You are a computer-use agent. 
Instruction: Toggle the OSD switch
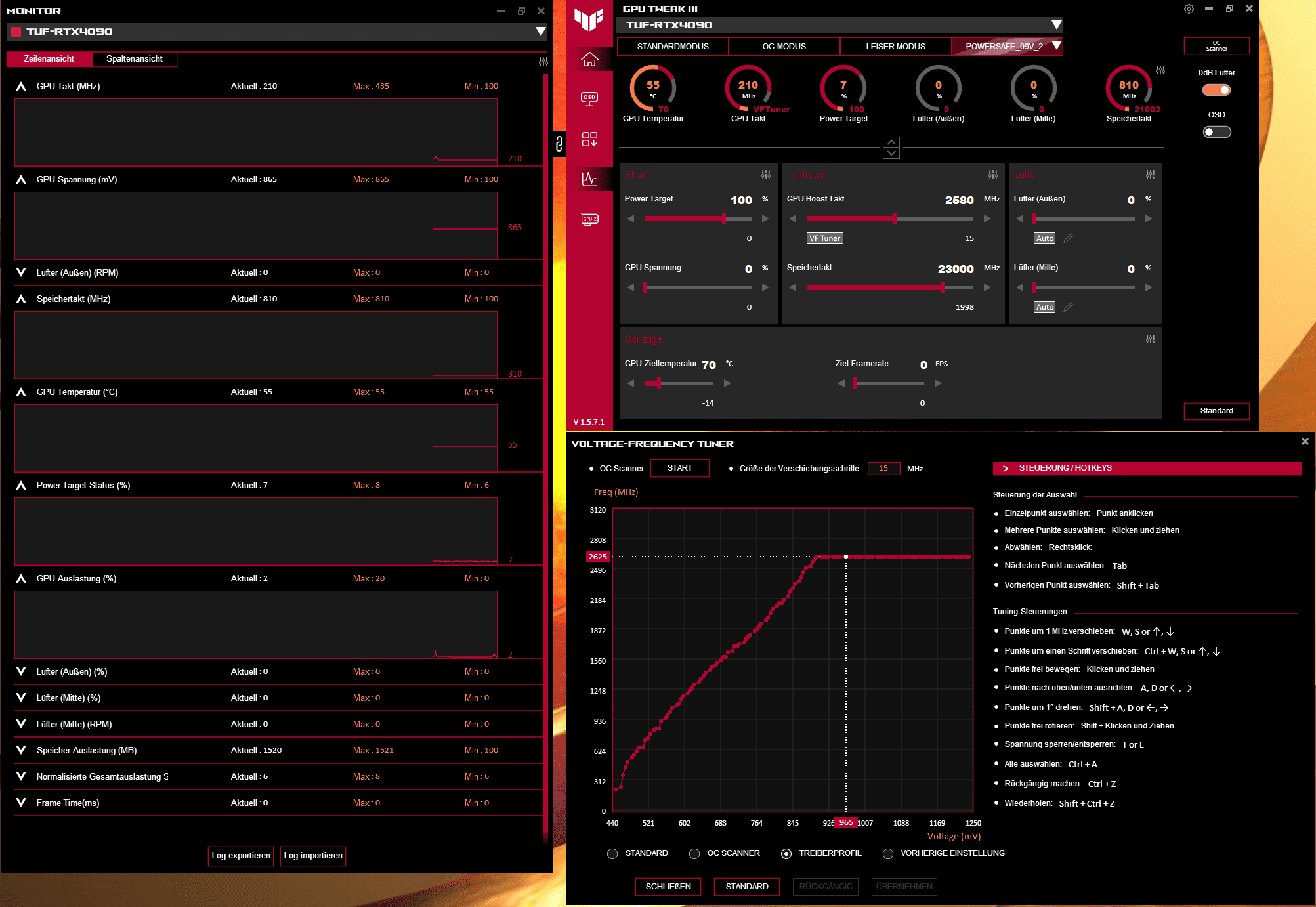pos(1216,132)
